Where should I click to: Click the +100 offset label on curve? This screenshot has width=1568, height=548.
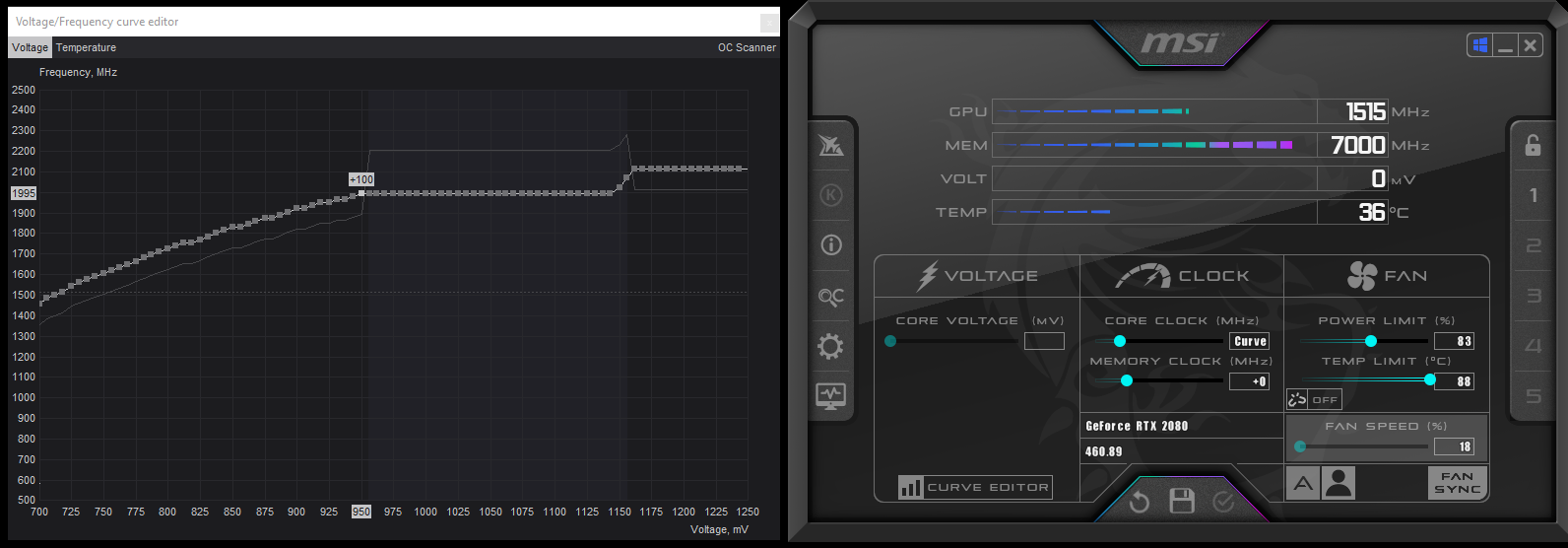point(361,179)
